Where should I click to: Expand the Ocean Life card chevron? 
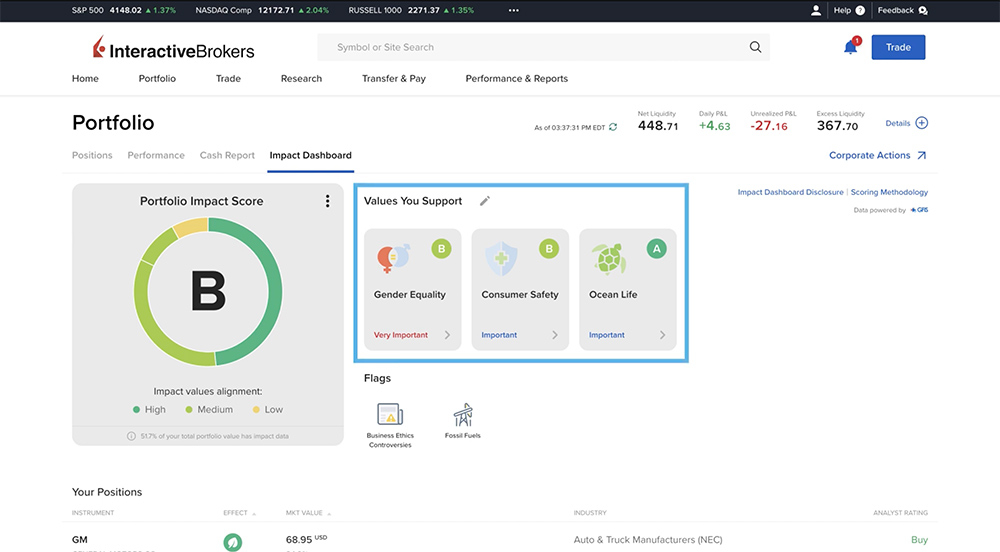(x=662, y=335)
